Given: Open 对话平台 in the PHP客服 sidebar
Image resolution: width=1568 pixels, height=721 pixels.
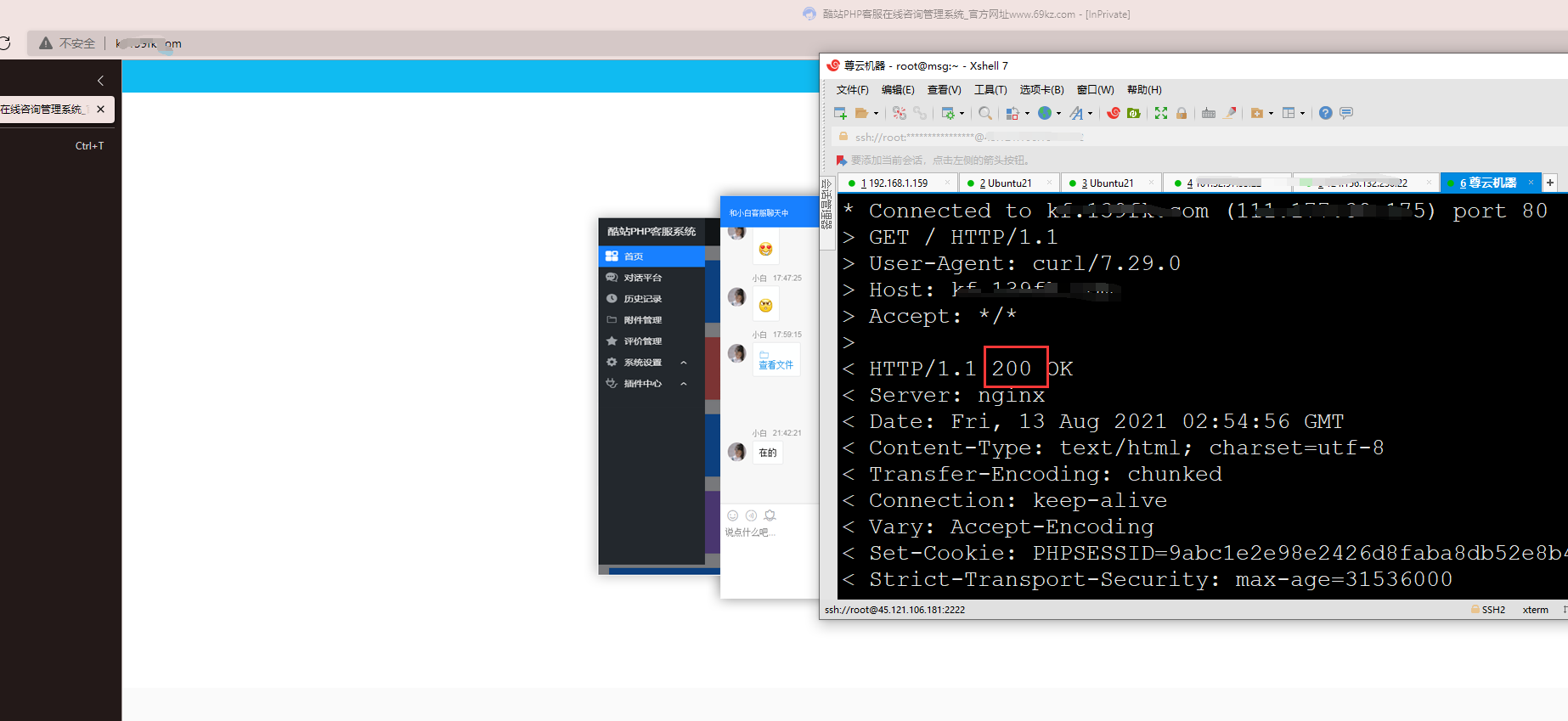Looking at the screenshot, I should click(651, 278).
